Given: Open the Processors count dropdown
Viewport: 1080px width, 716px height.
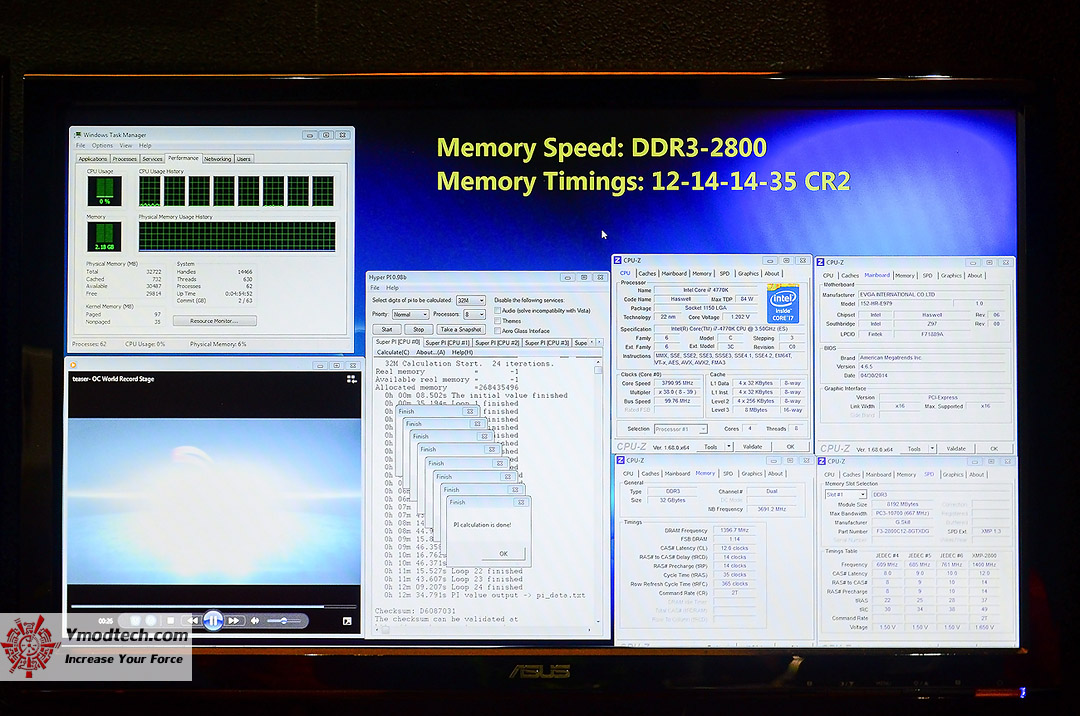Looking at the screenshot, I should pos(475,314).
